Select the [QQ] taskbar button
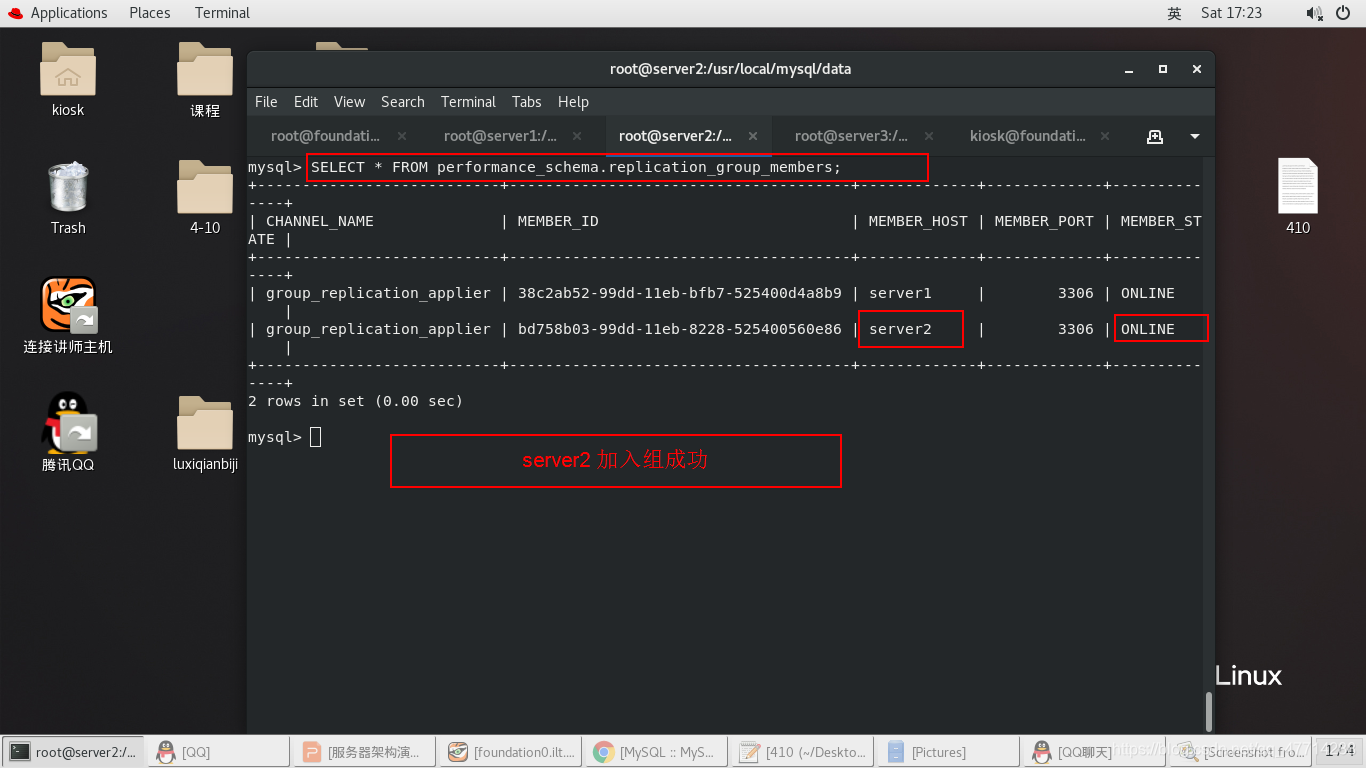The height and width of the screenshot is (768, 1366). [220, 751]
